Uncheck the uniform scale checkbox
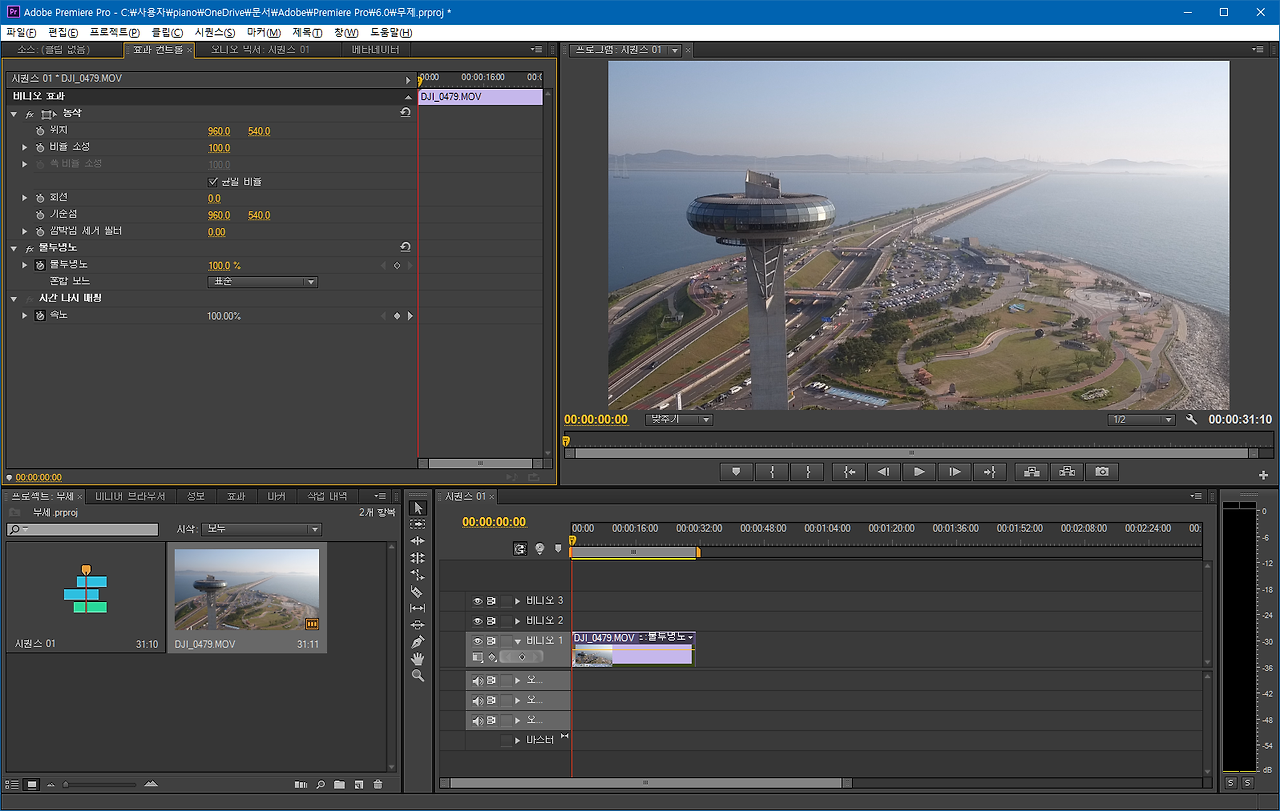 click(x=213, y=182)
